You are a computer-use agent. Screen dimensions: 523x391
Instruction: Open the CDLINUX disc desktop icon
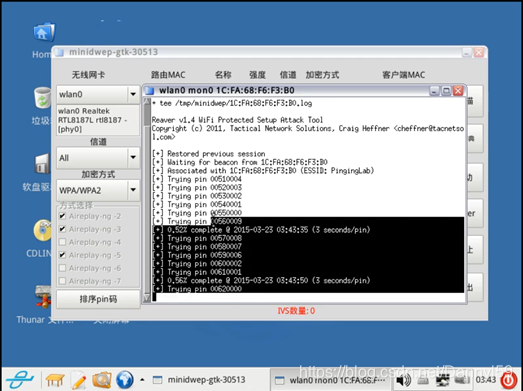click(42, 230)
